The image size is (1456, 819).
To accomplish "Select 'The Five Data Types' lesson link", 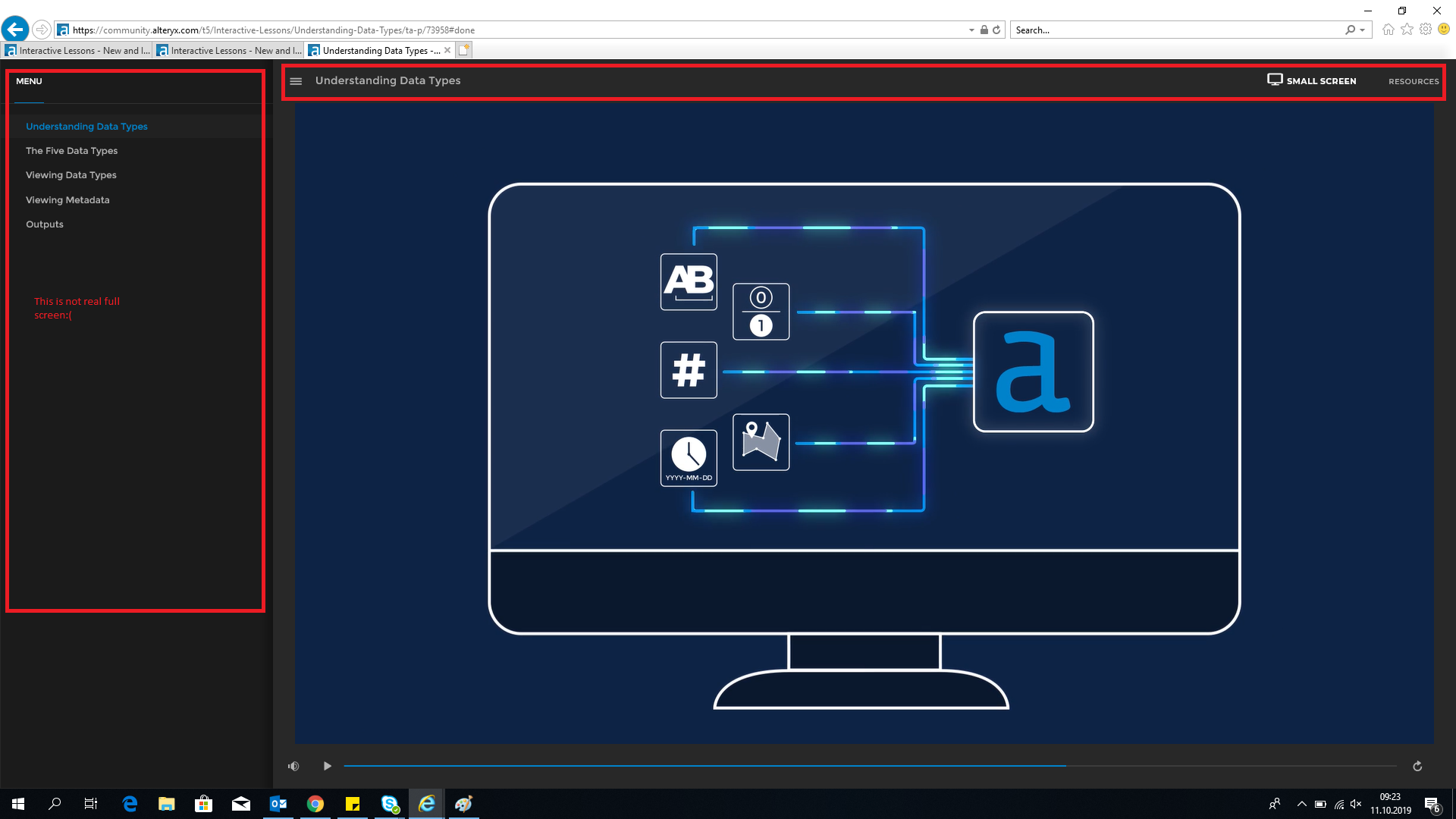I will [72, 150].
